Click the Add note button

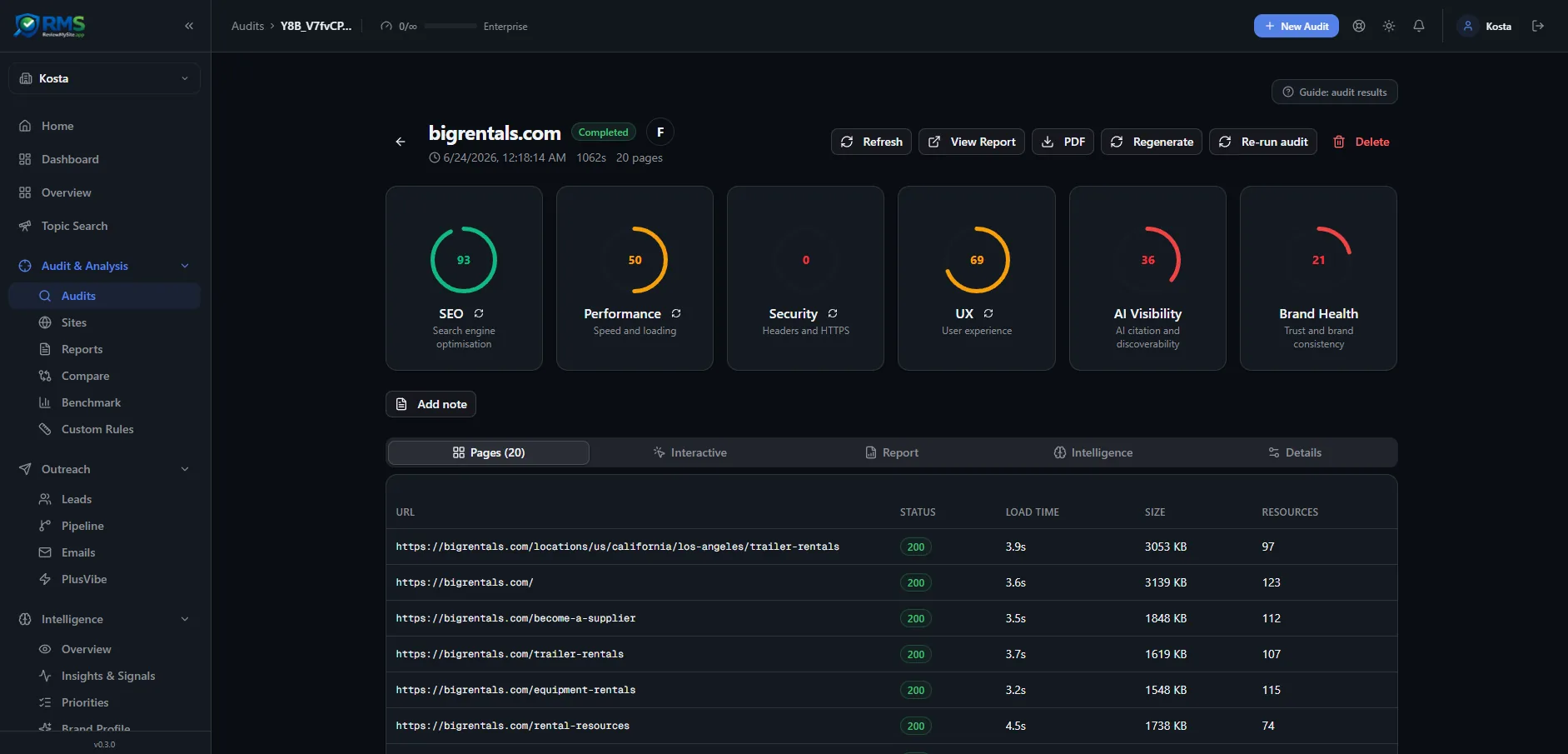point(431,404)
